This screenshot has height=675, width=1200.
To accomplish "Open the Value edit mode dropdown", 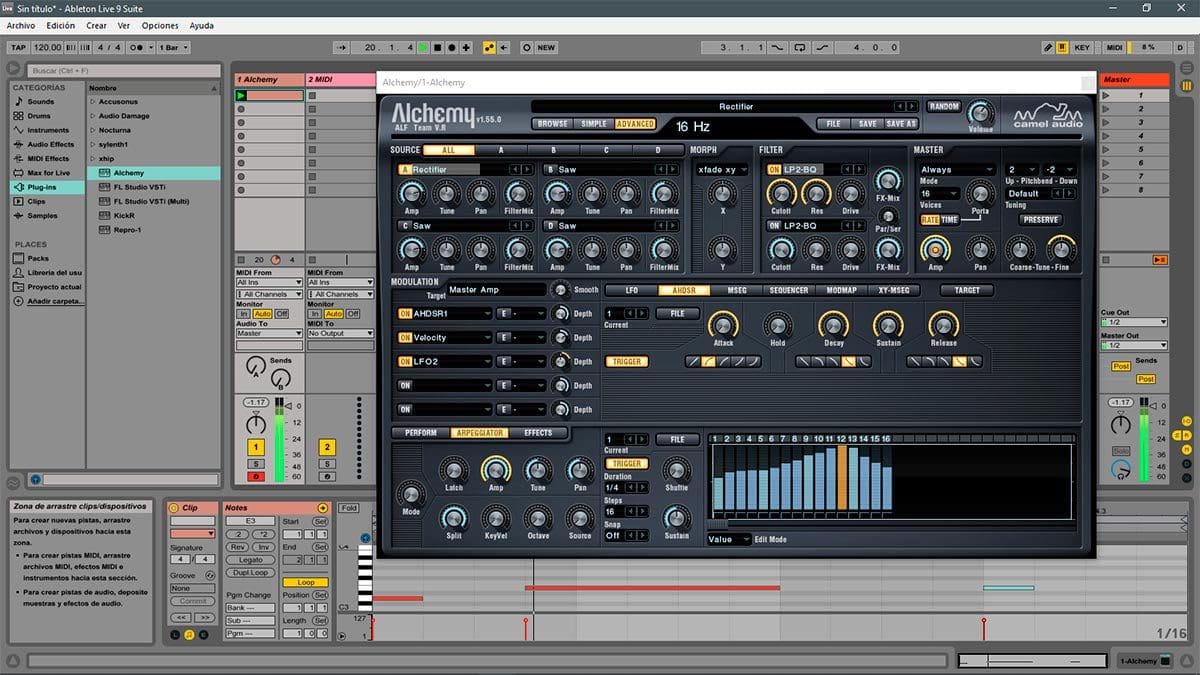I will tap(728, 539).
